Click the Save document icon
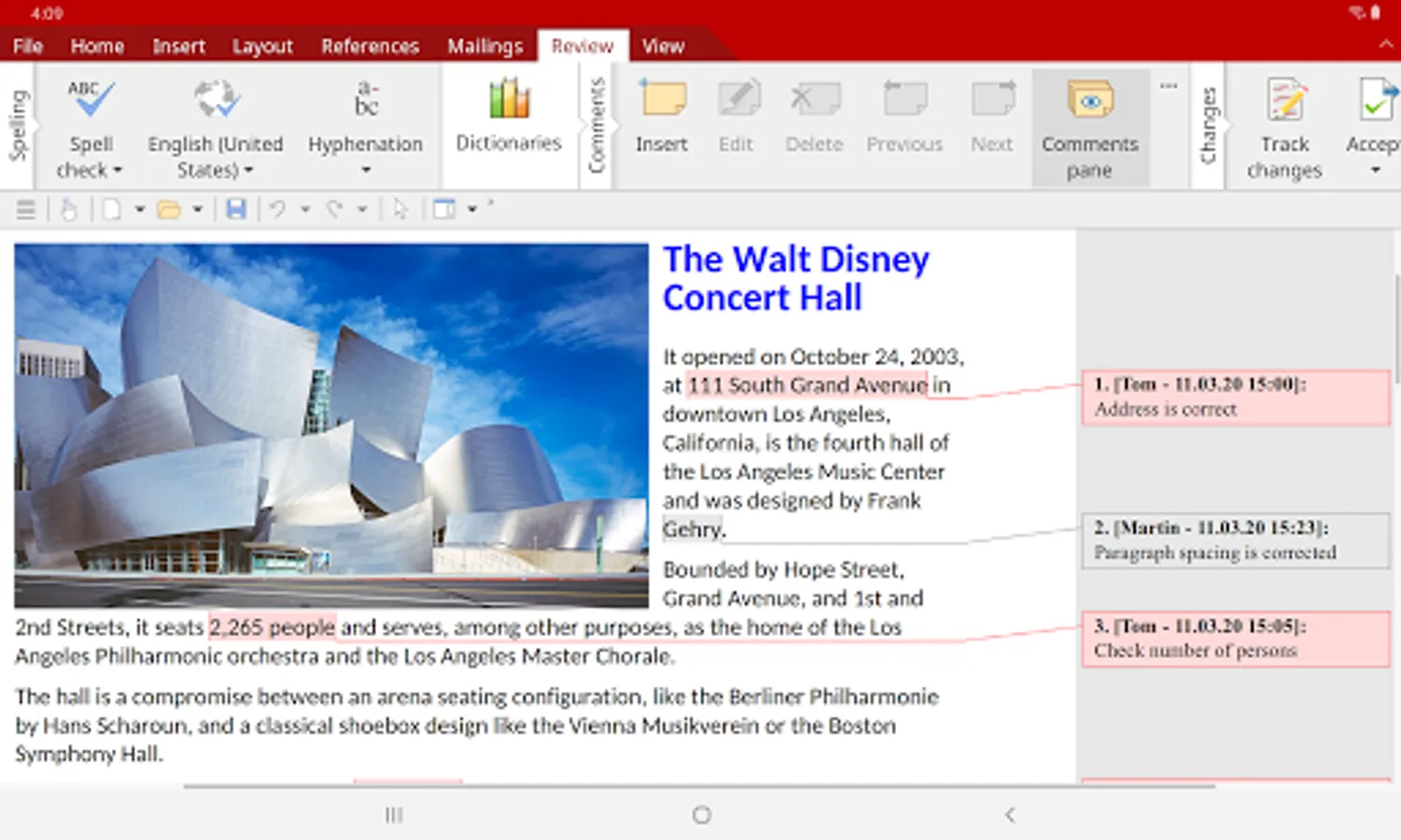Screen dimensions: 1401x840 [x=236, y=209]
